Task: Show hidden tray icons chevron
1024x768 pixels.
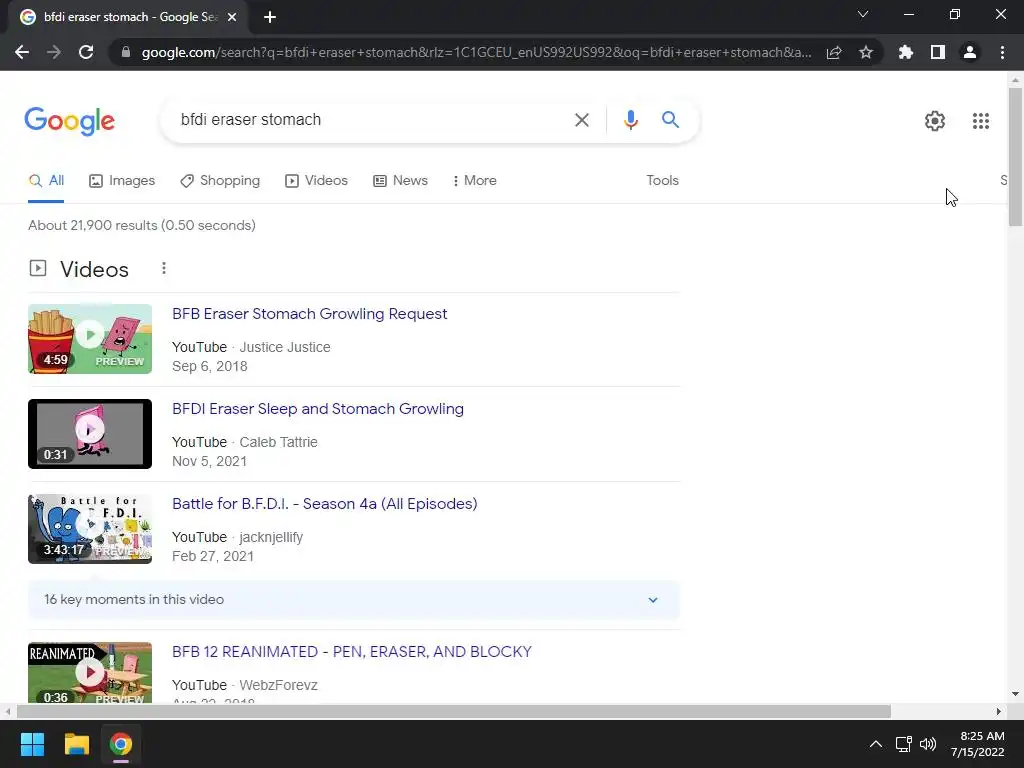Action: coord(876,744)
